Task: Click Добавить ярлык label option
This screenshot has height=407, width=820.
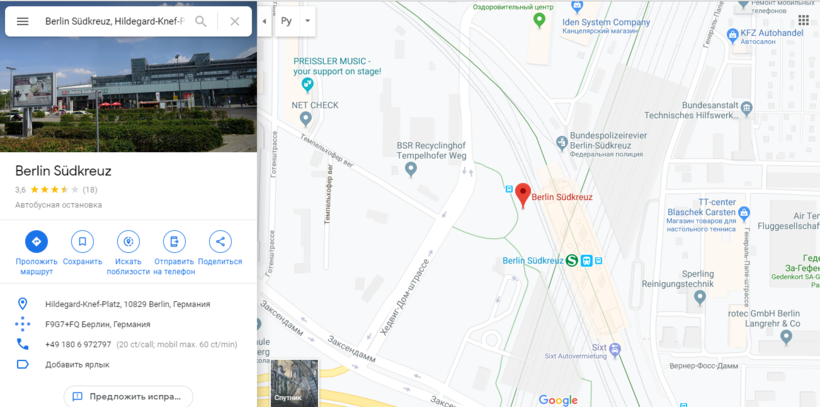Action: pos(77,365)
